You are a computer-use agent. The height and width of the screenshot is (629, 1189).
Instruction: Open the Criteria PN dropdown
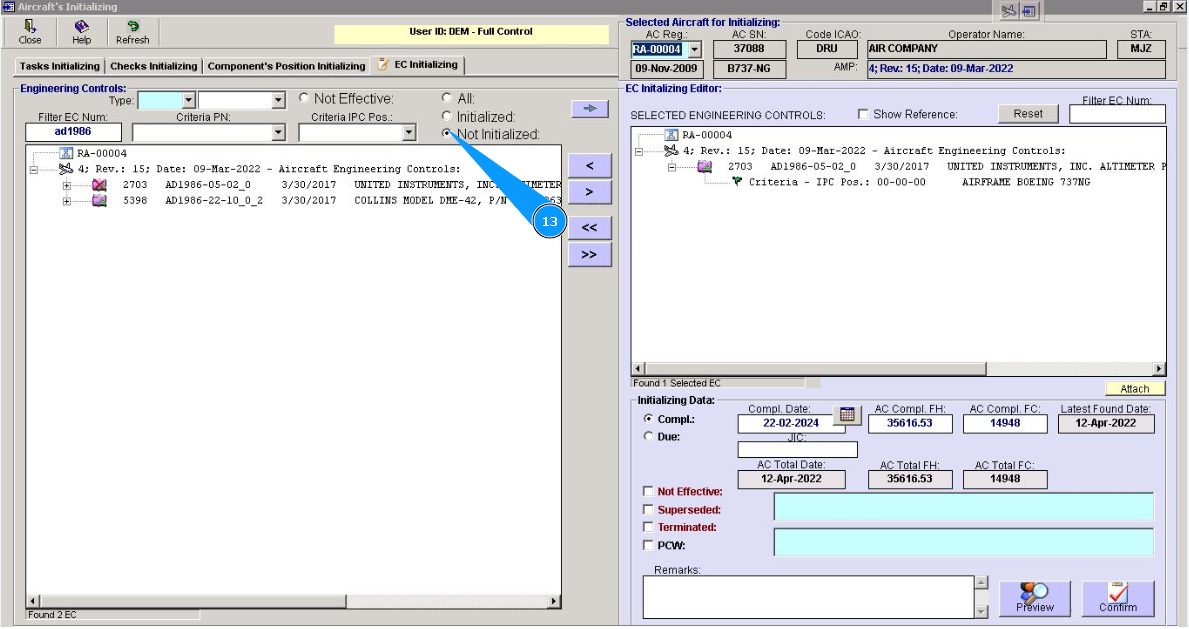278,132
